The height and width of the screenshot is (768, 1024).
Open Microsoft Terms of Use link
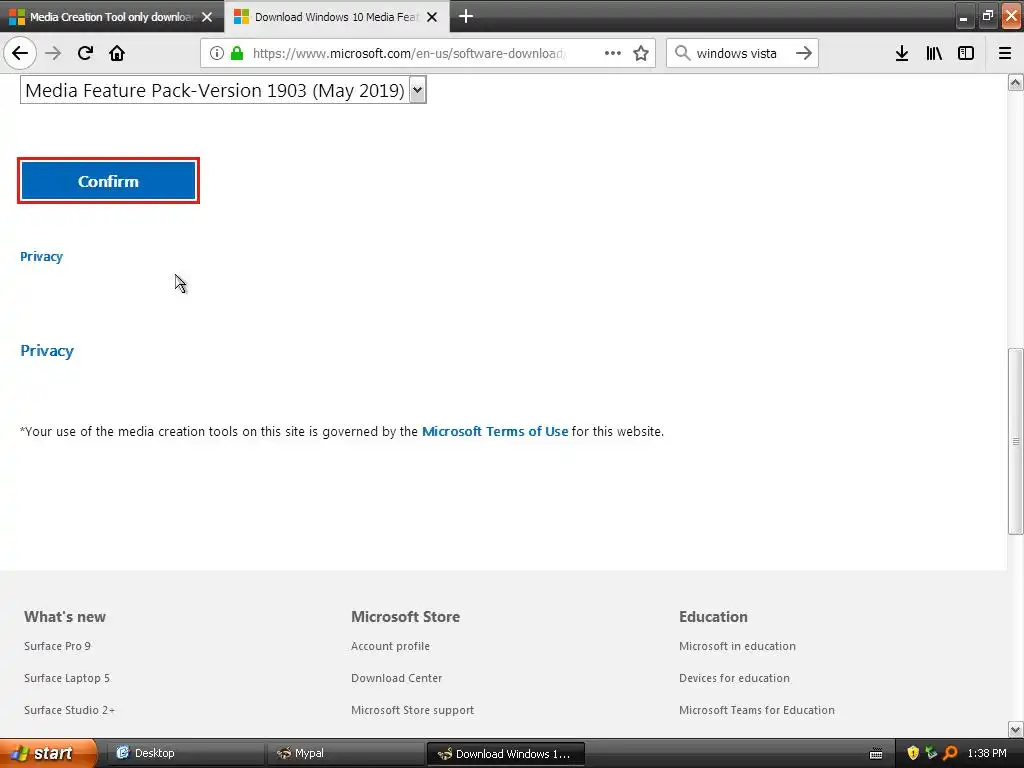click(x=495, y=432)
